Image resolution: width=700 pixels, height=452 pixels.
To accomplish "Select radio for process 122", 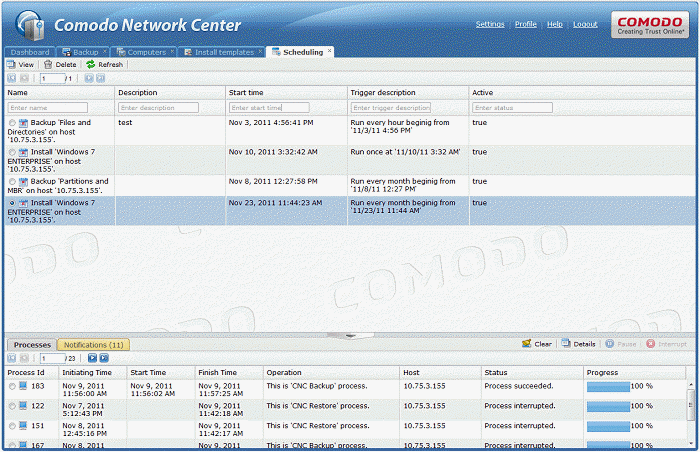I will (x=12, y=406).
